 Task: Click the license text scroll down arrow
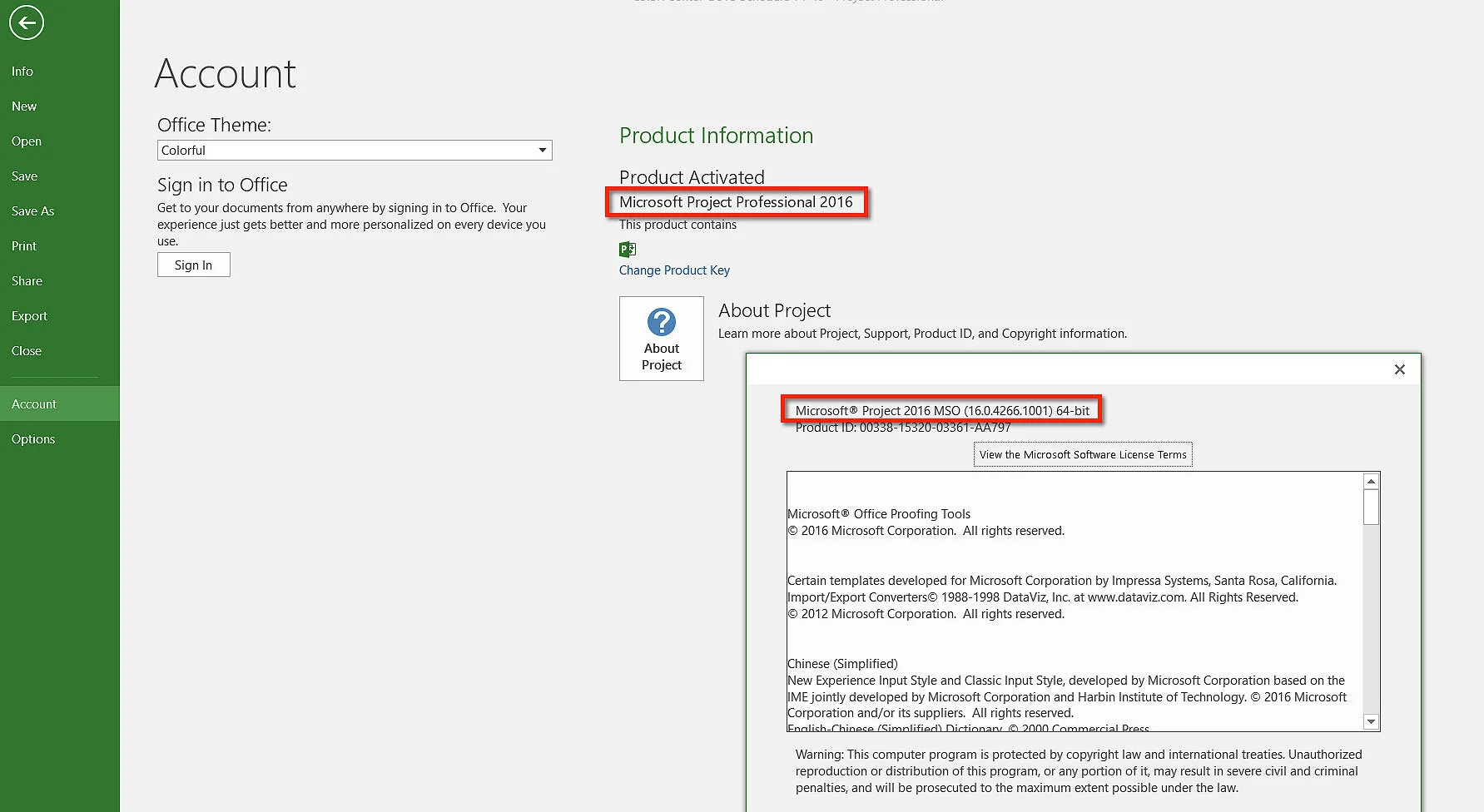pyautogui.click(x=1371, y=721)
